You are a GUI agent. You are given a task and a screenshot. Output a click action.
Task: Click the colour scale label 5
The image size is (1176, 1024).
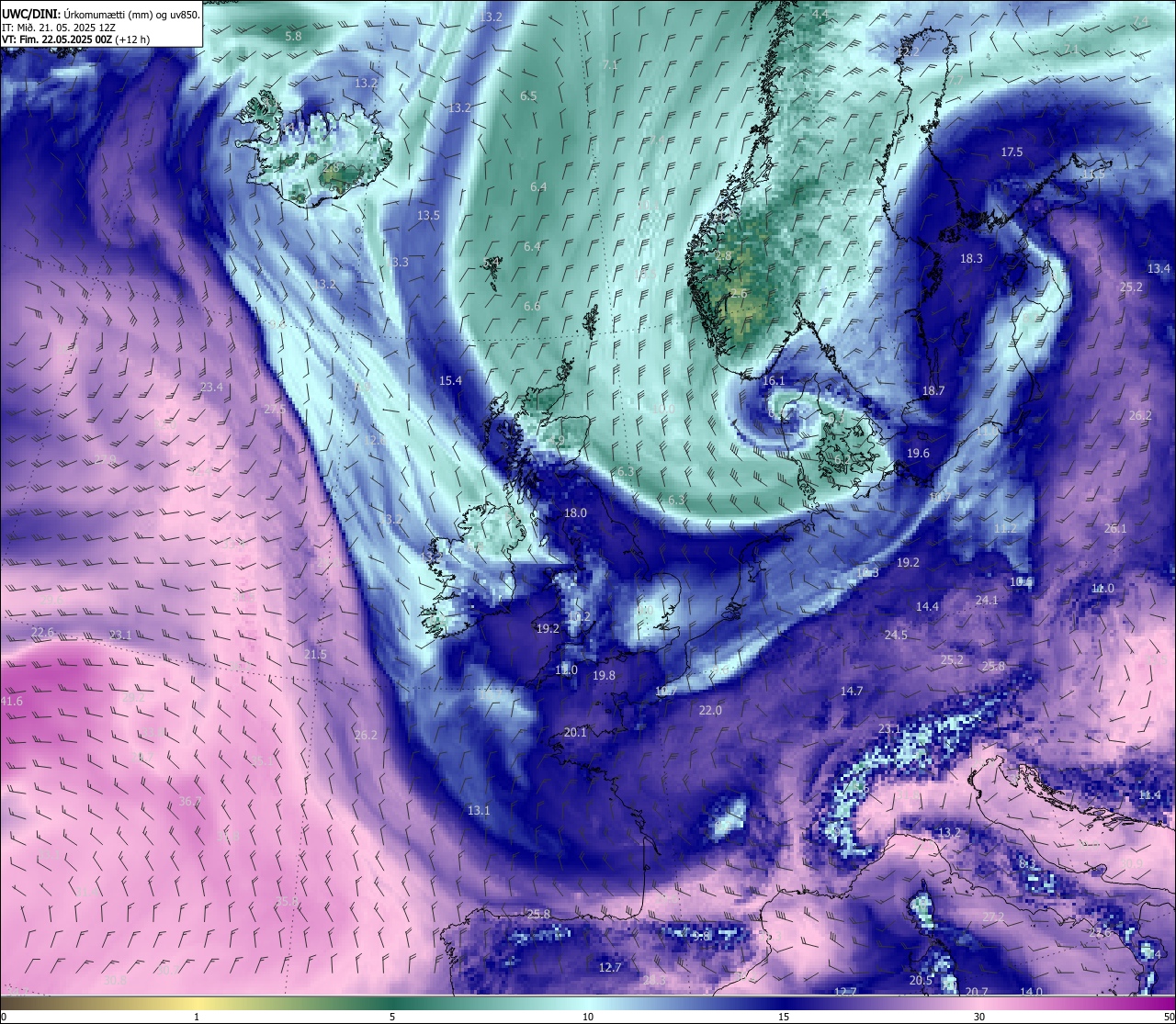(392, 1017)
